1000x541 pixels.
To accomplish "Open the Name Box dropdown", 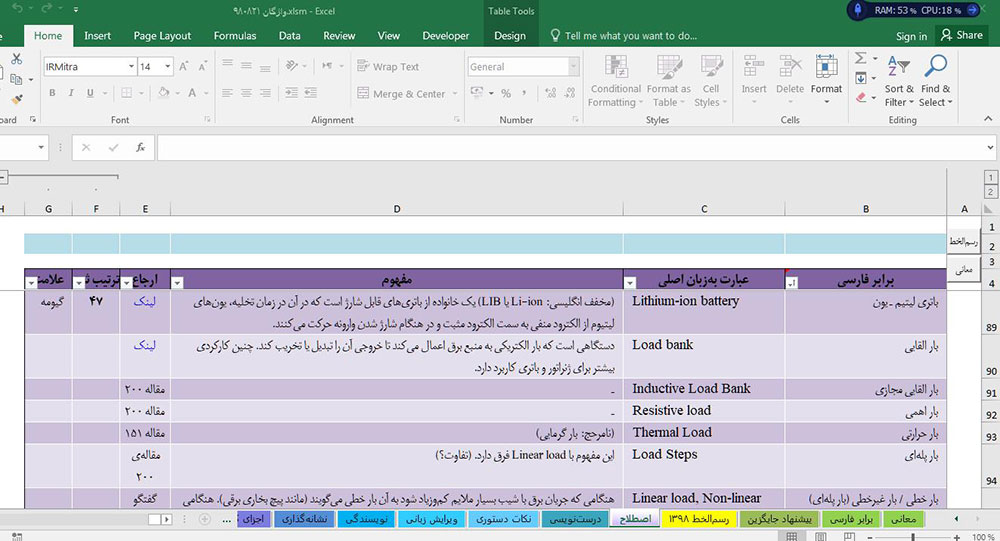I will tap(41, 147).
